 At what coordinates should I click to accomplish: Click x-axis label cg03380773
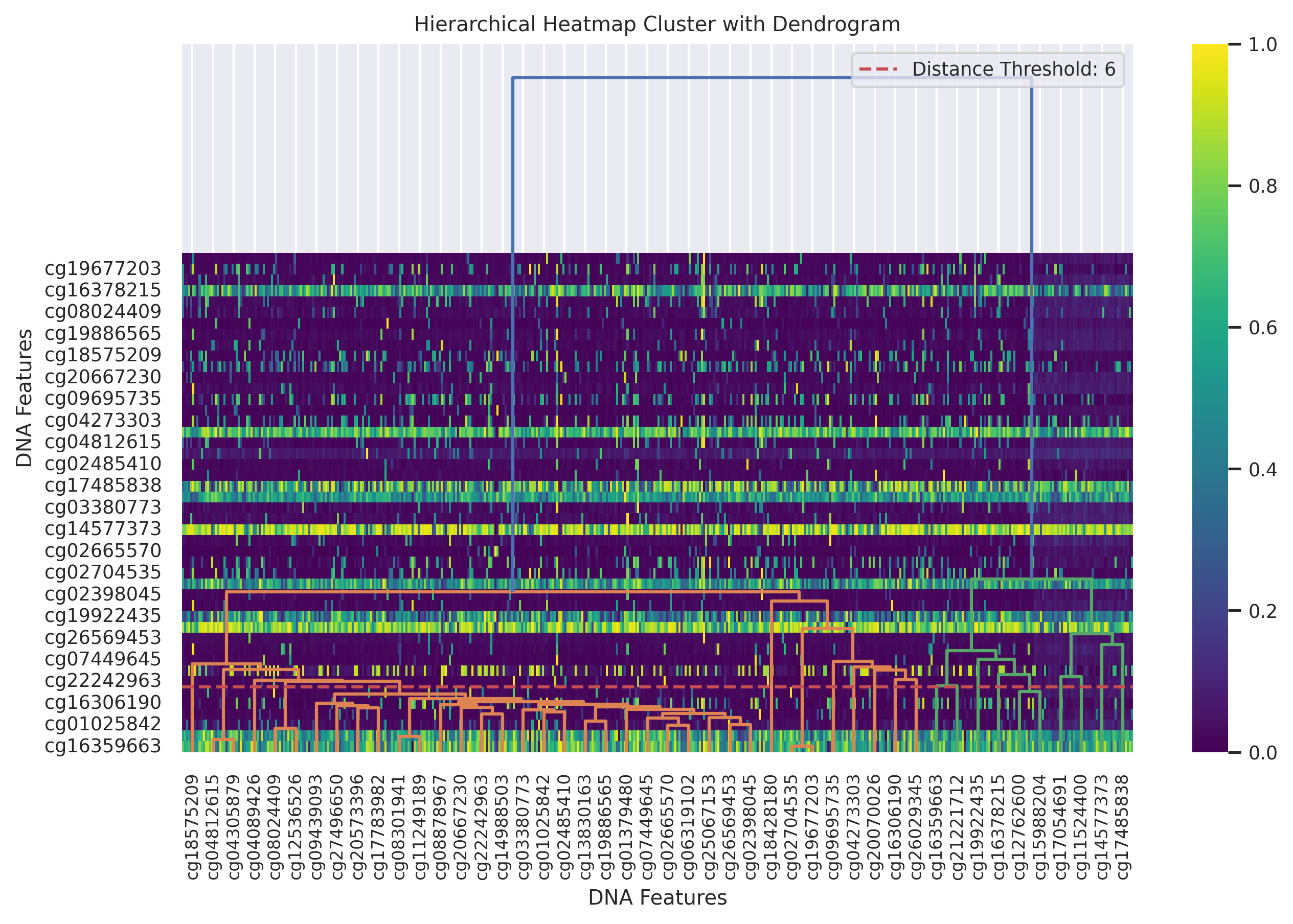click(523, 827)
